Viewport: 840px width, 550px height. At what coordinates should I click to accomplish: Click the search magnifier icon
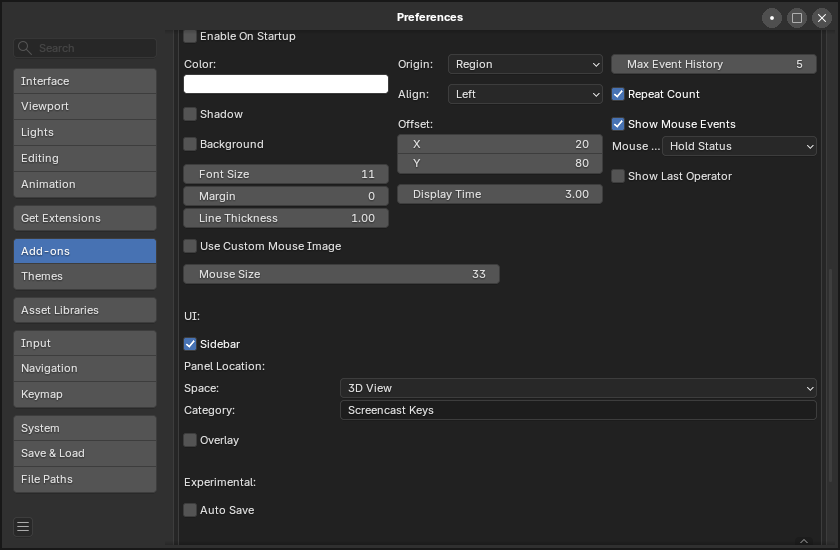(24, 48)
